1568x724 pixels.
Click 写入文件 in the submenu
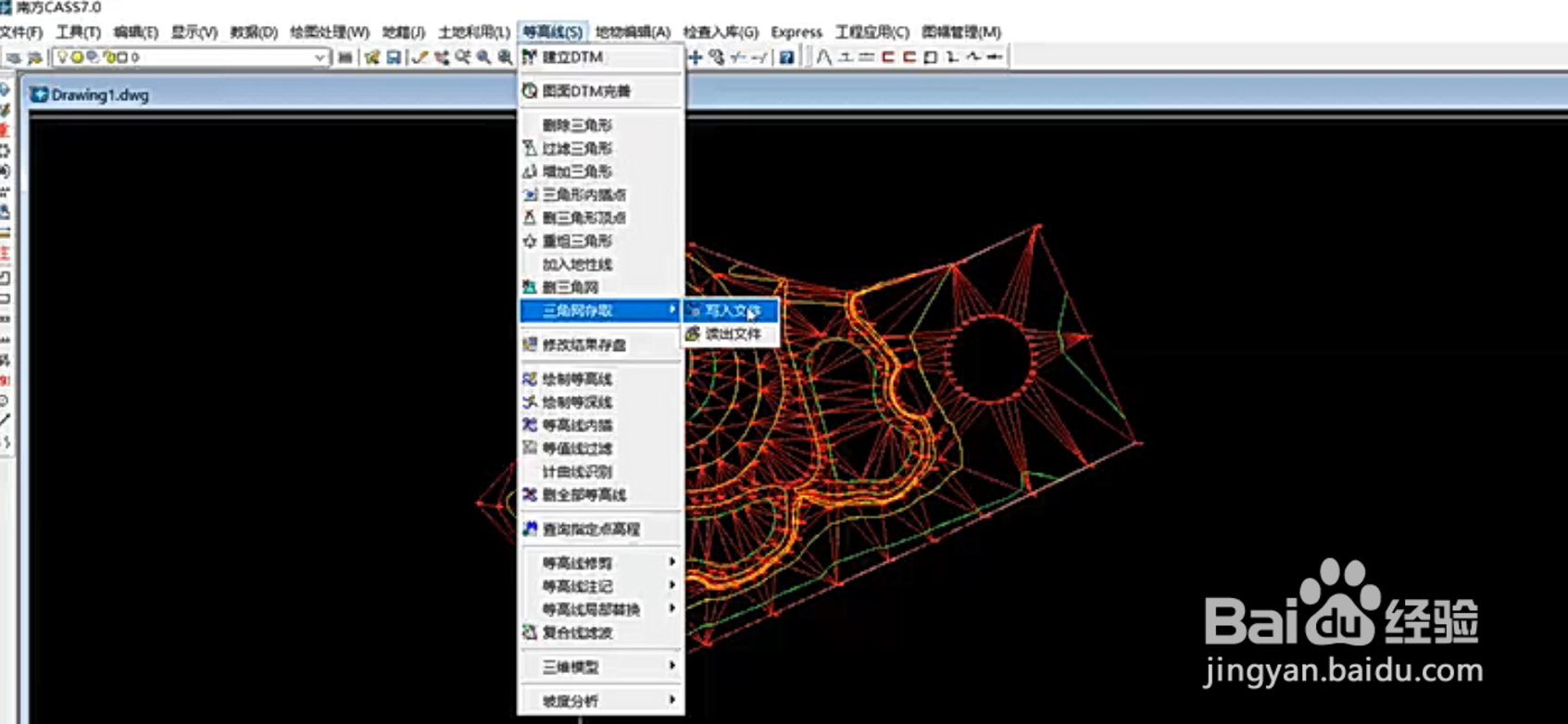click(731, 311)
